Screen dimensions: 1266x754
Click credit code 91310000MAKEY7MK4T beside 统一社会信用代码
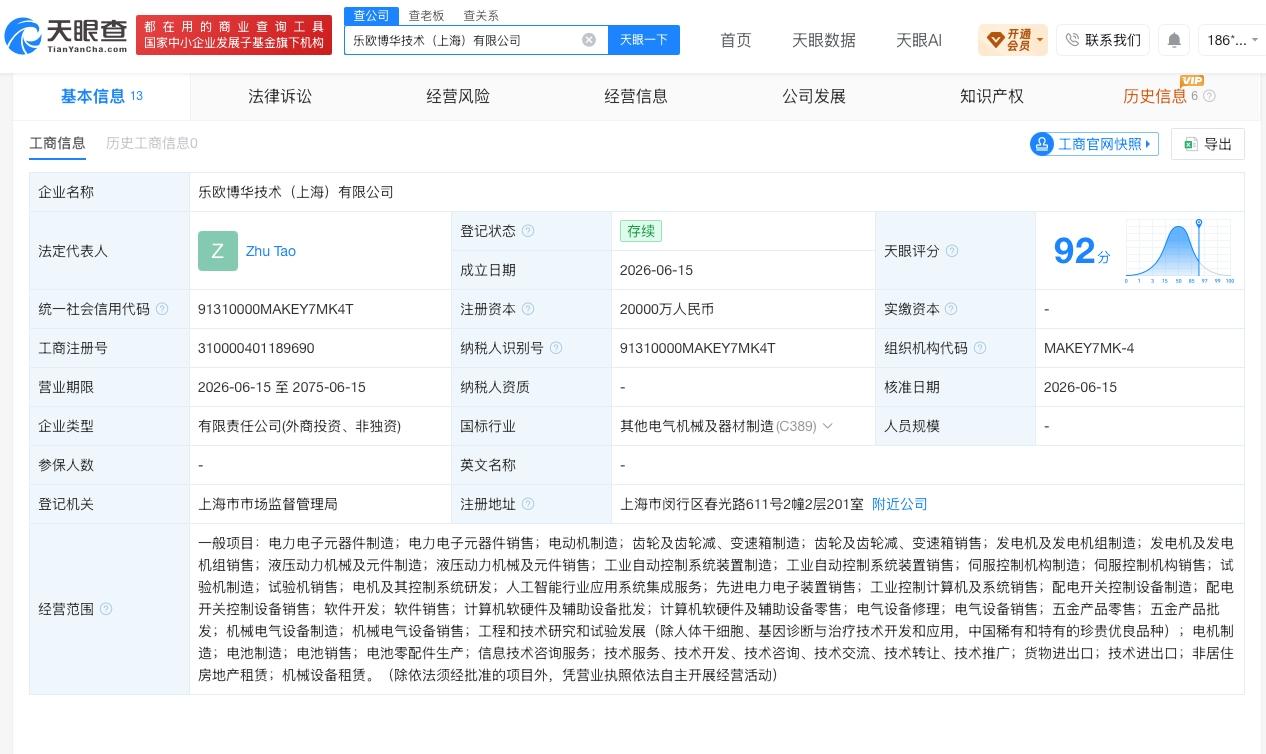[276, 309]
